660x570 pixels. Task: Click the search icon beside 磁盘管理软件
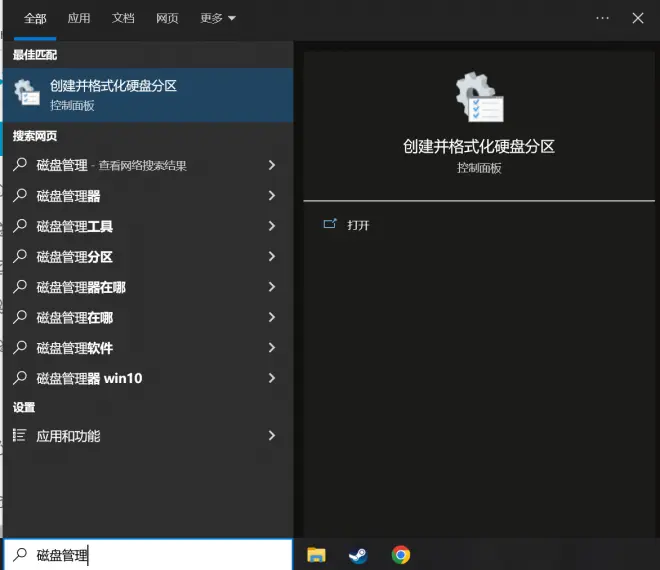[20, 347]
